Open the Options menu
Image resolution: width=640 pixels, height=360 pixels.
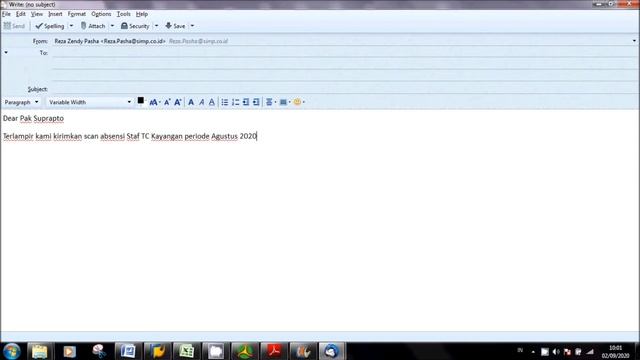[101, 14]
